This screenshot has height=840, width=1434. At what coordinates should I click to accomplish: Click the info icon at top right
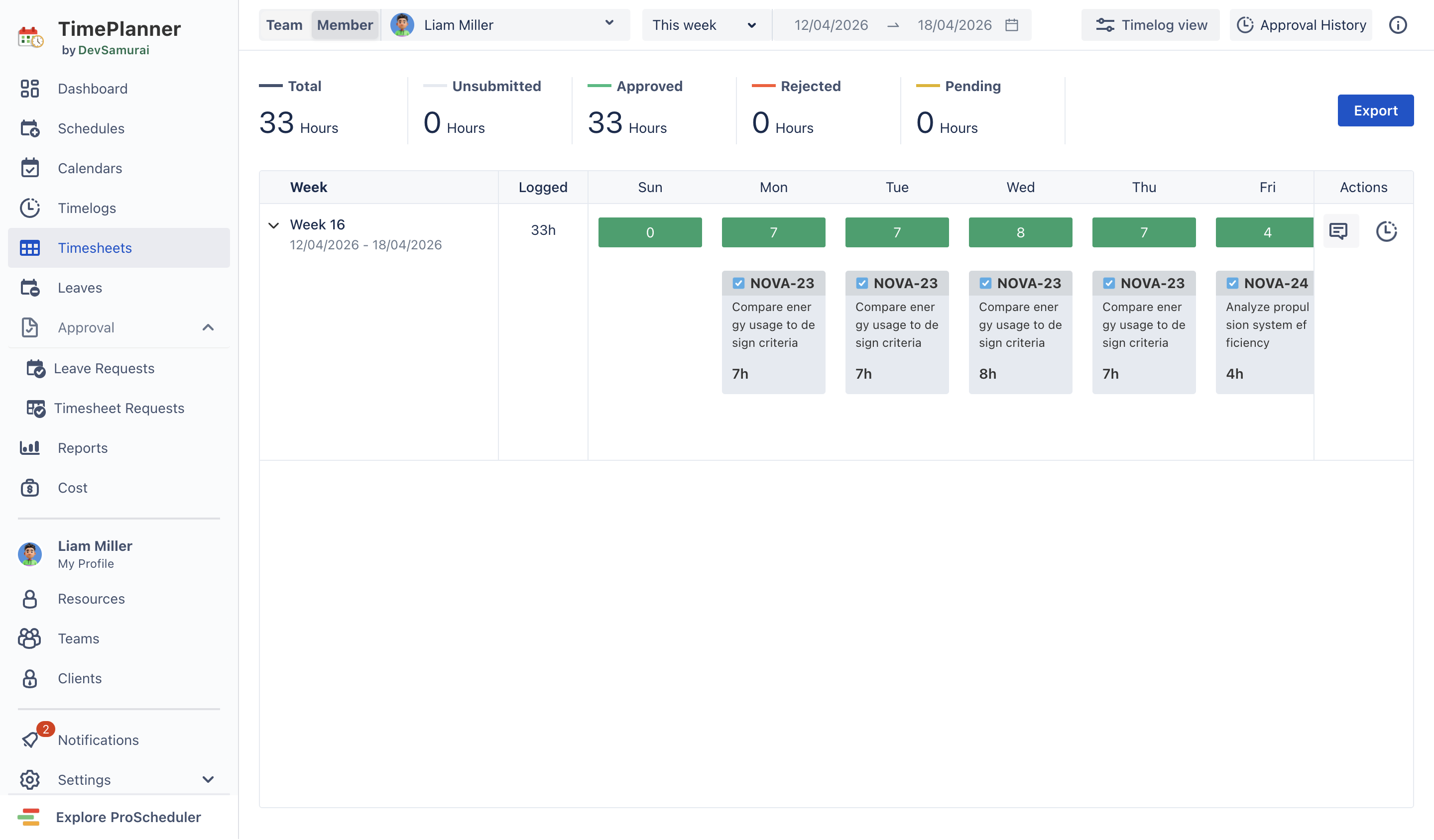[x=1397, y=25]
